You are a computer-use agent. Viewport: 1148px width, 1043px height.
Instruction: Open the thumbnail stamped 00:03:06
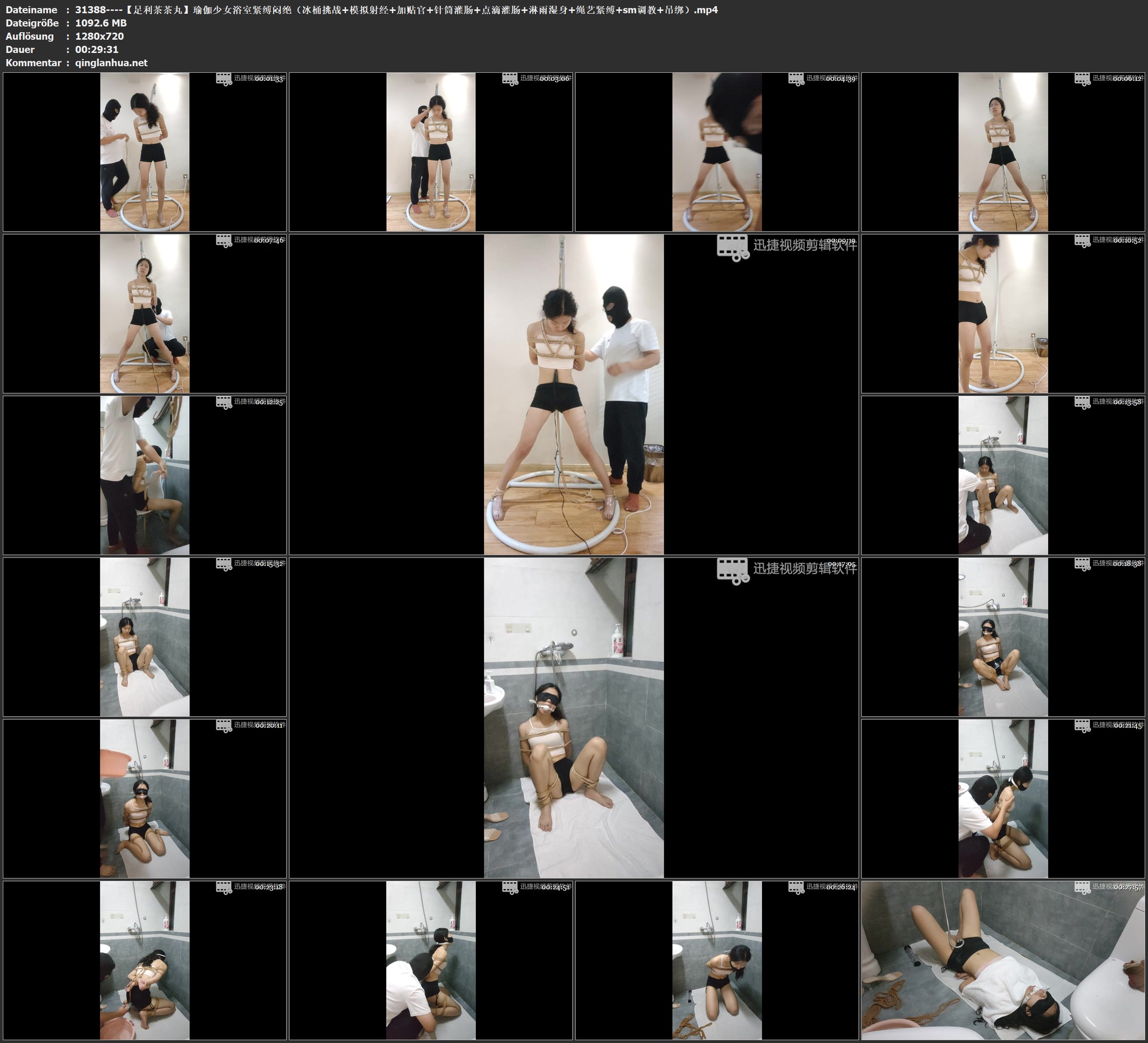pos(430,151)
